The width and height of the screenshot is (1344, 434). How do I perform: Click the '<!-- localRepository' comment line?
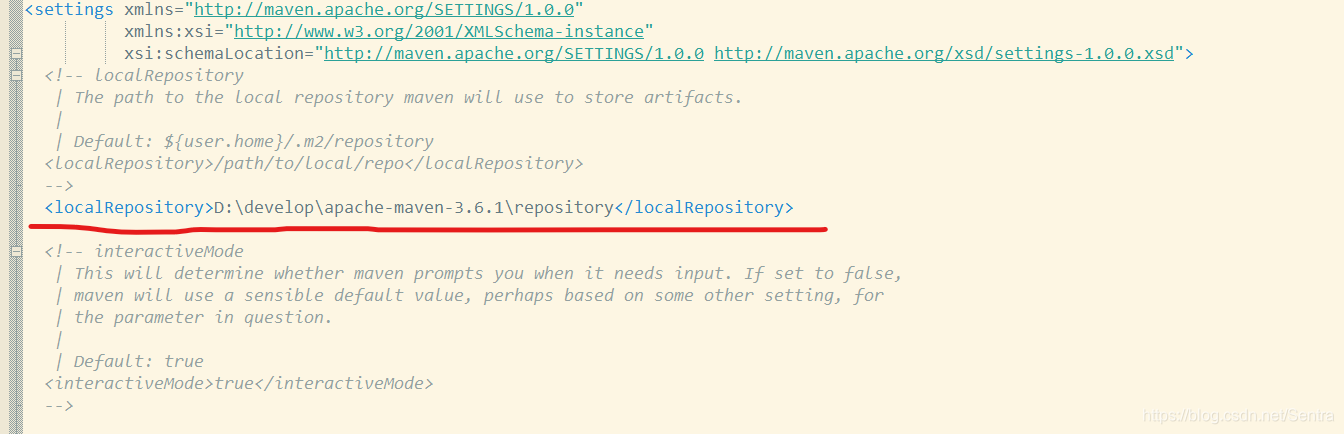[144, 75]
